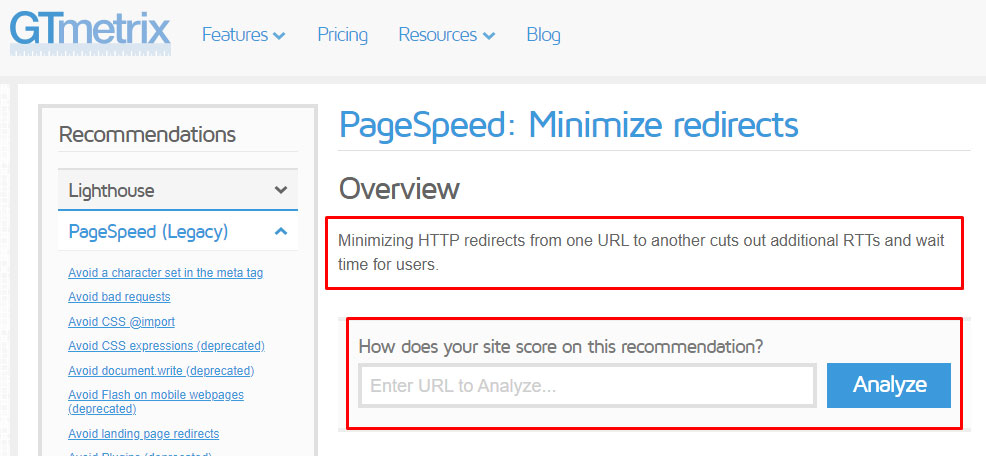
Task: Click the PageSpeed: Minimize redirects heading
Action: click(568, 125)
